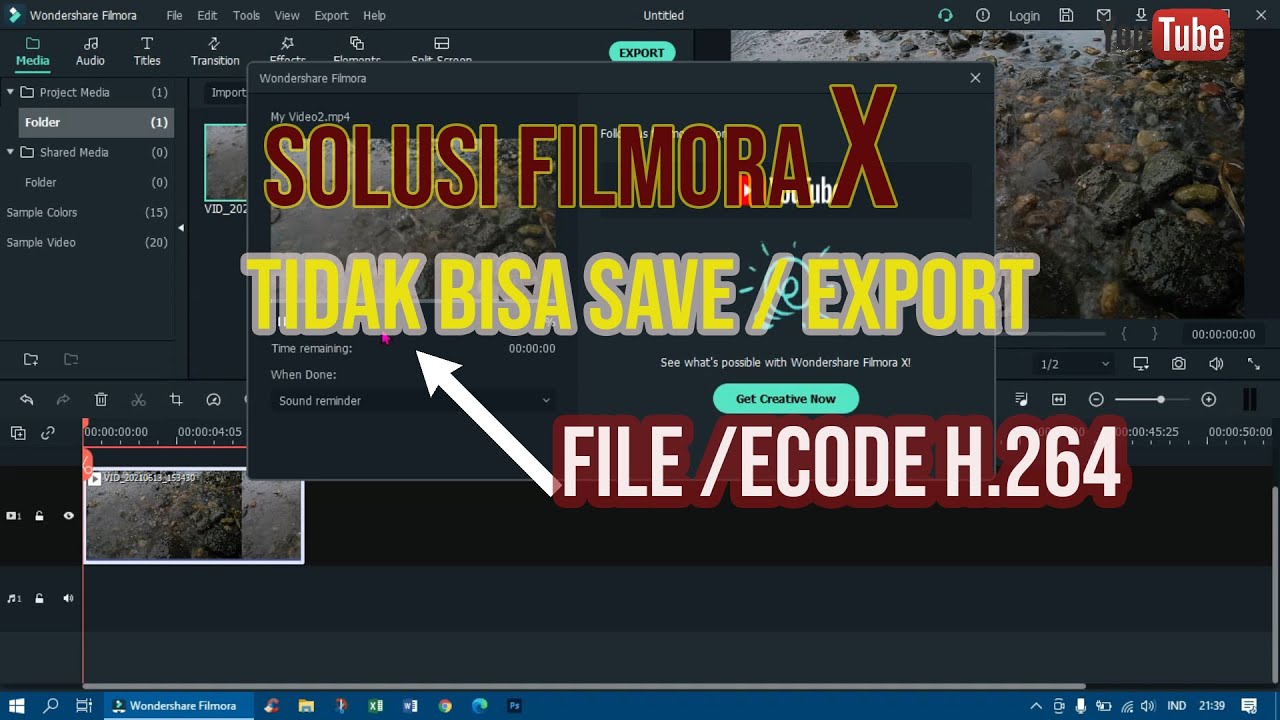The width and height of the screenshot is (1280, 720).
Task: Toggle lock on audio track 1
Action: pyautogui.click(x=40, y=598)
